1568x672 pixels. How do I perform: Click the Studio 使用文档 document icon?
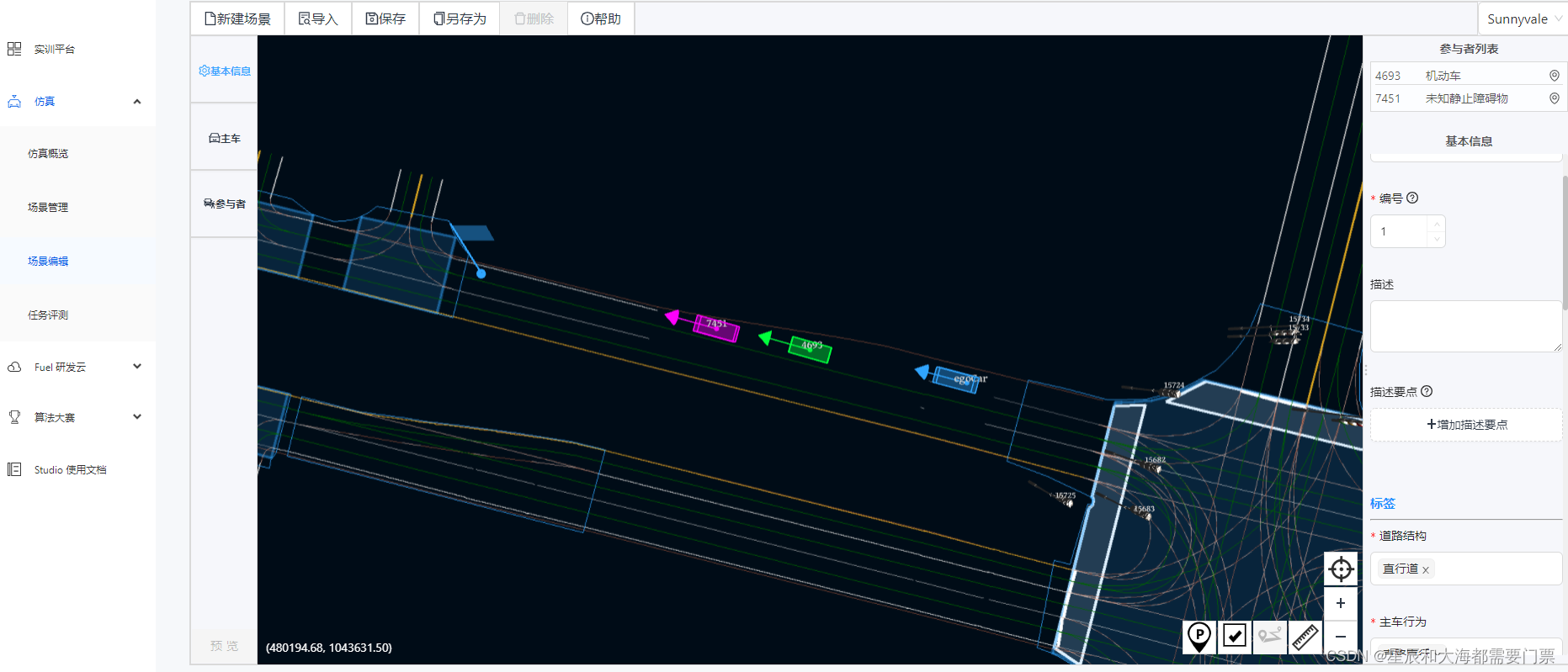tap(14, 469)
